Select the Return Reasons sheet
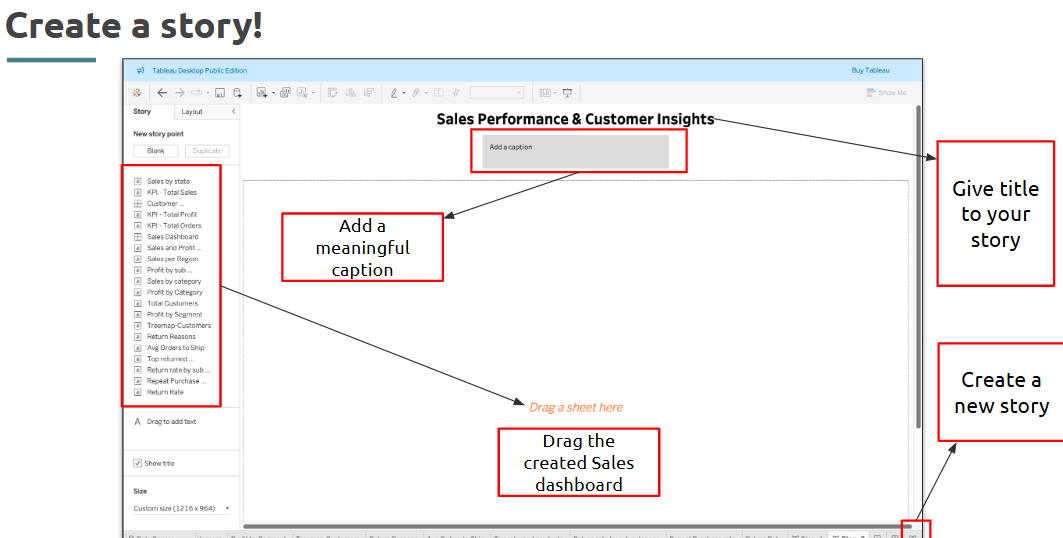1063x538 pixels. click(172, 337)
